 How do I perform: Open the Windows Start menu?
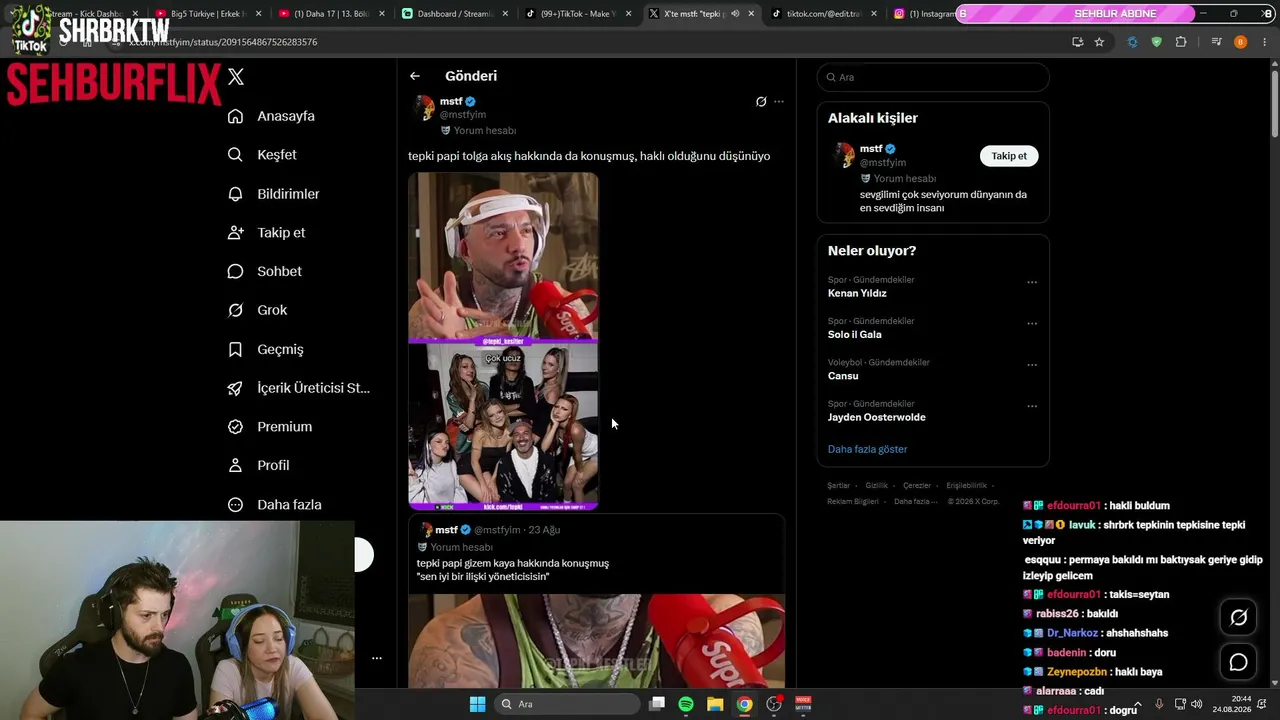[x=477, y=704]
